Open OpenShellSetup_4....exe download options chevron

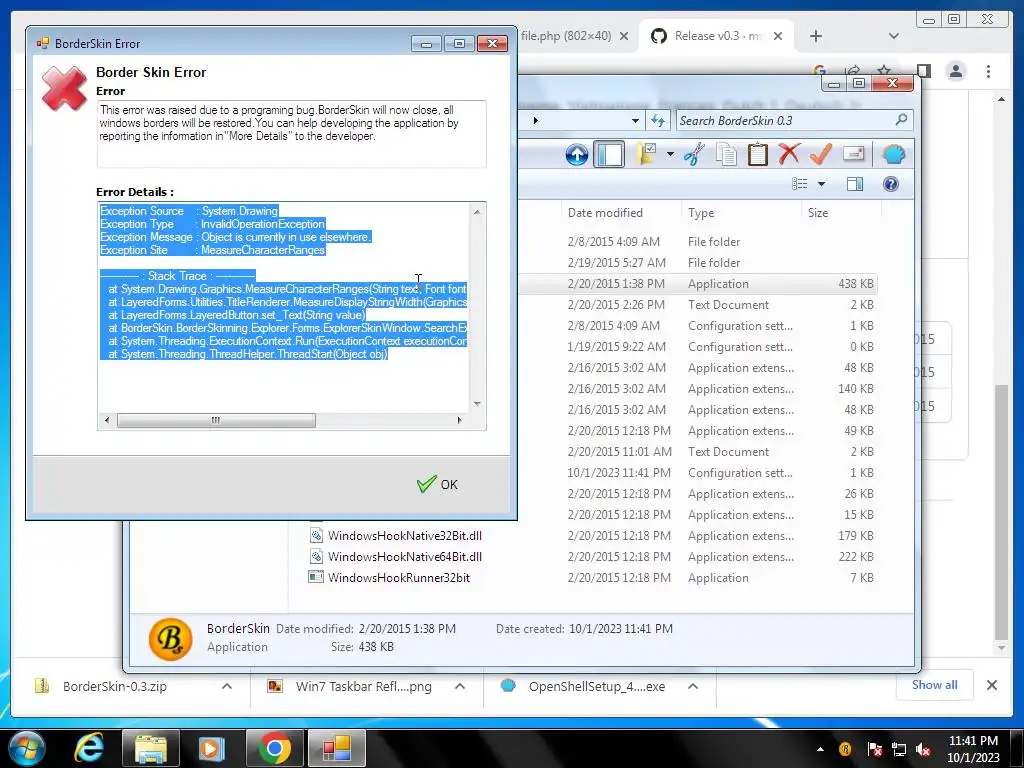pyautogui.click(x=693, y=686)
